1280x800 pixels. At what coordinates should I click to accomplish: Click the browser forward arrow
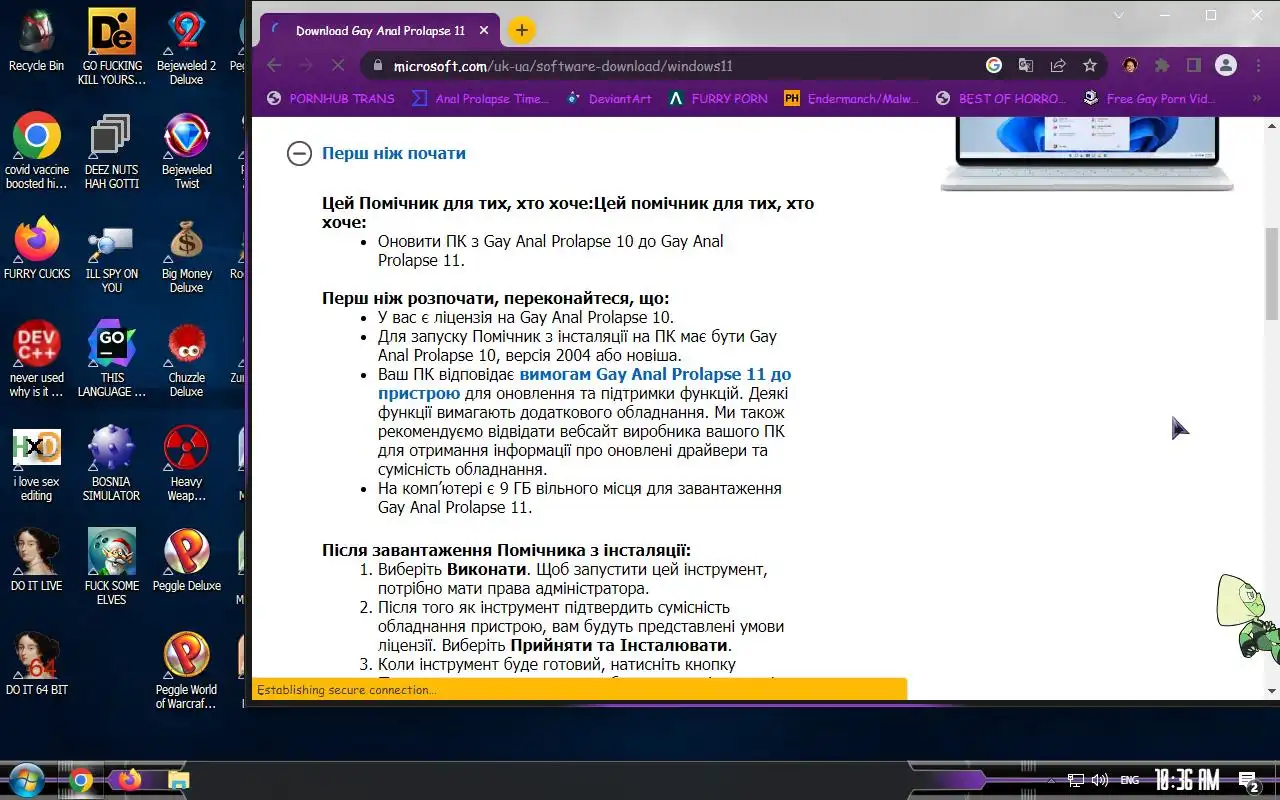click(x=306, y=66)
